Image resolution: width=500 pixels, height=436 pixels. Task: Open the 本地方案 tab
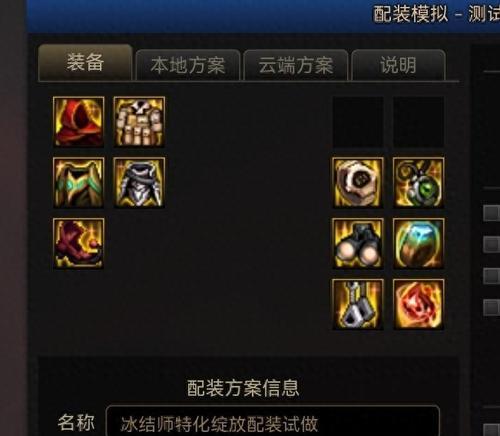pos(188,65)
